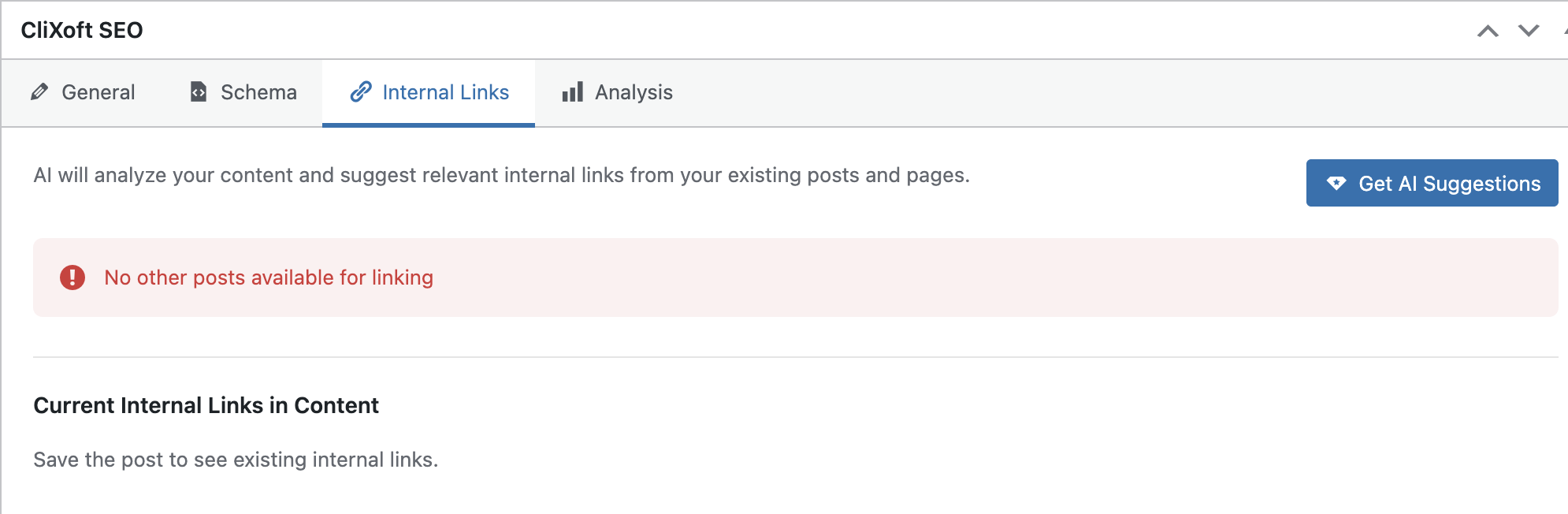Click the 'Save the post' hint text

coord(236,460)
